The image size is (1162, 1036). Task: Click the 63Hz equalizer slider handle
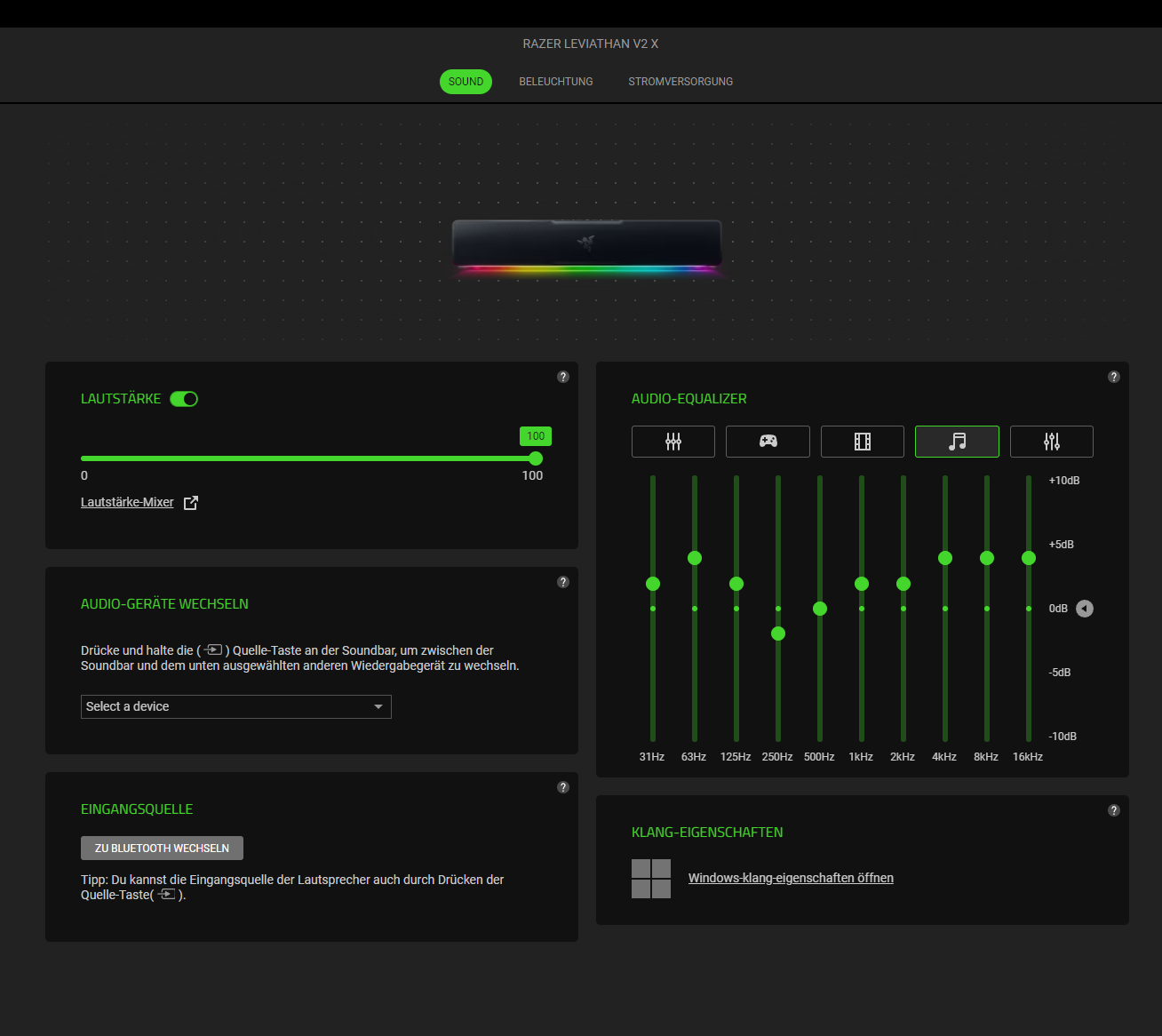coord(695,558)
